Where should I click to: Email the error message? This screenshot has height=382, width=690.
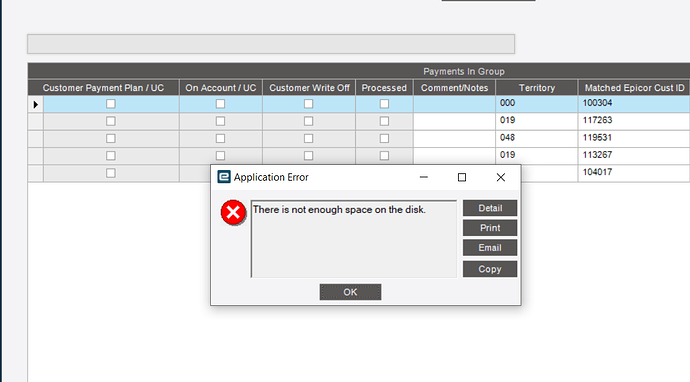(x=490, y=248)
